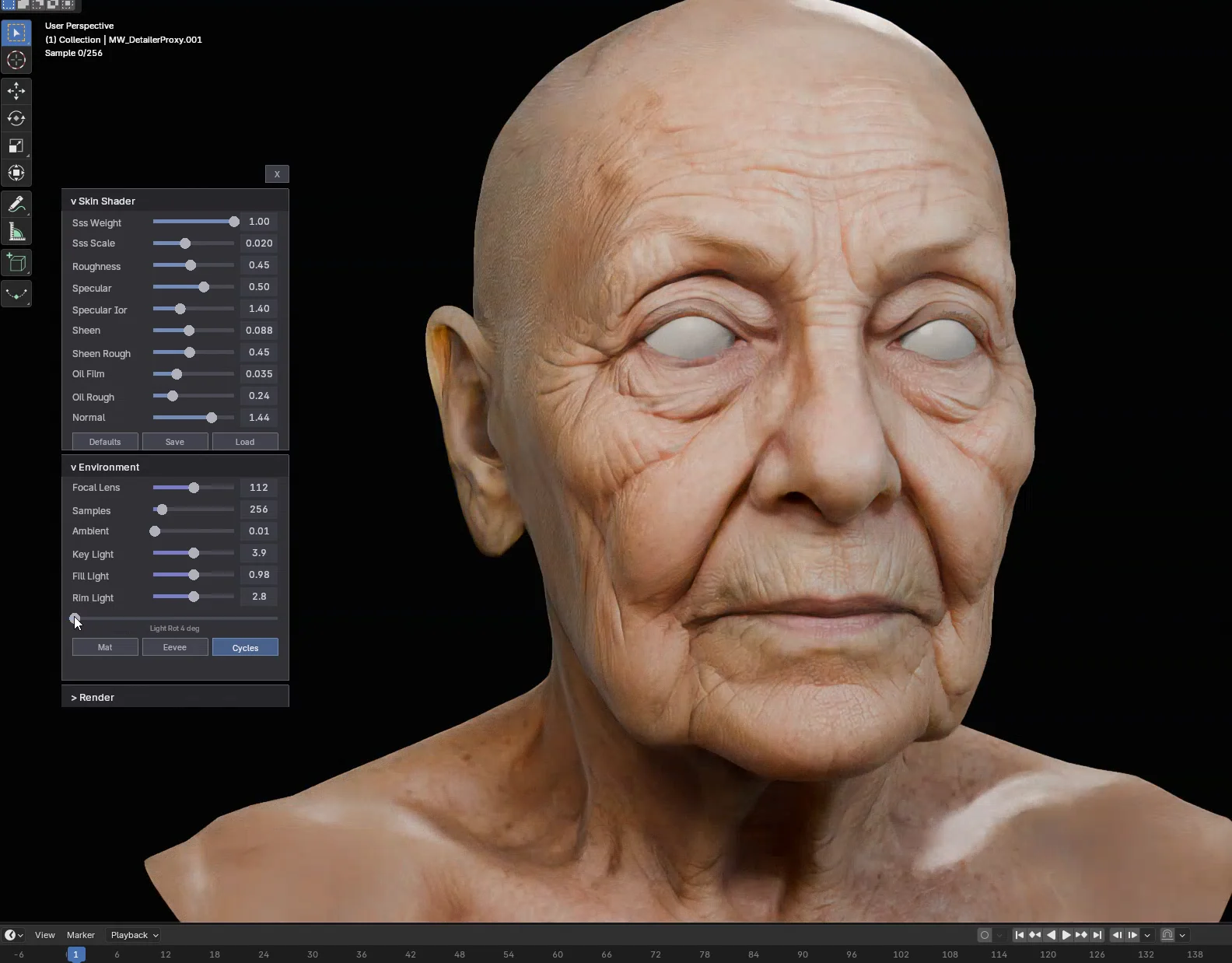Click the skin shader Save button
This screenshot has height=963, width=1232.
[x=175, y=442]
